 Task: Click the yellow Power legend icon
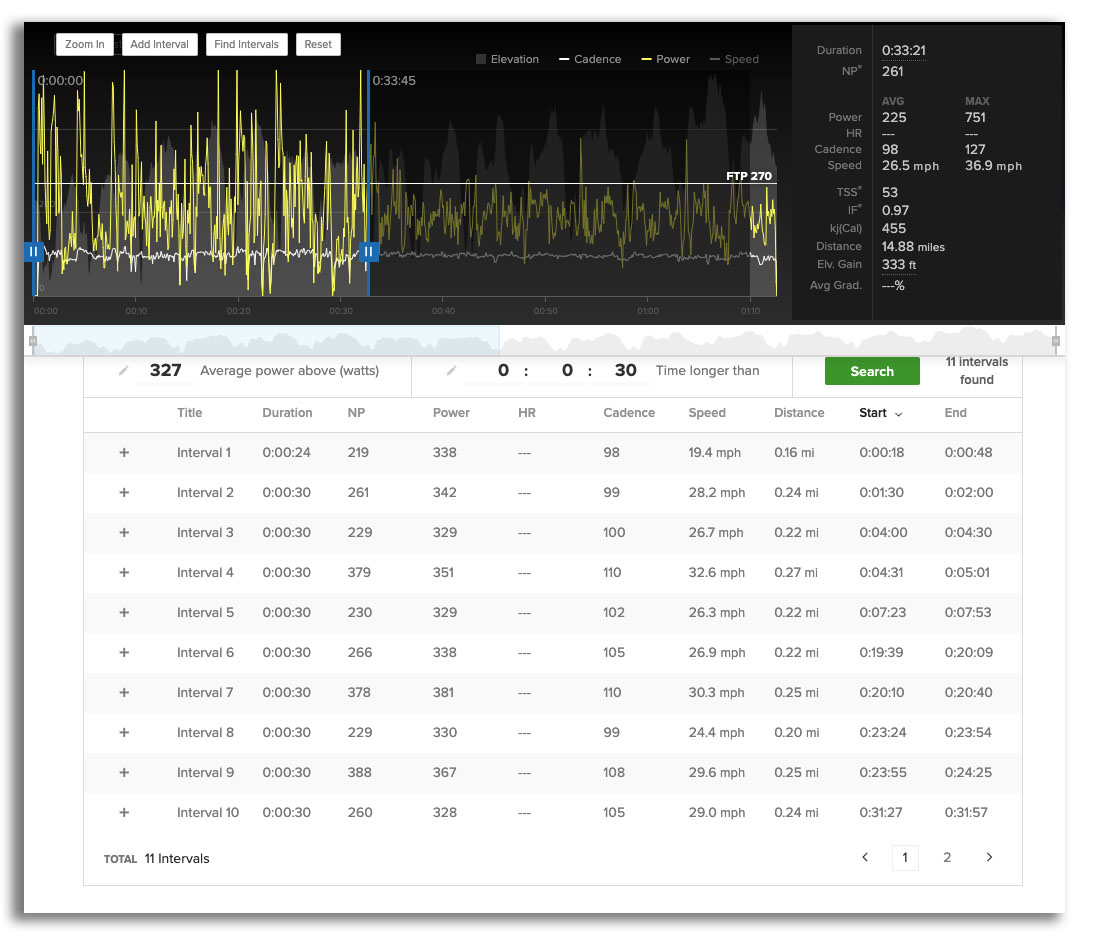646,59
